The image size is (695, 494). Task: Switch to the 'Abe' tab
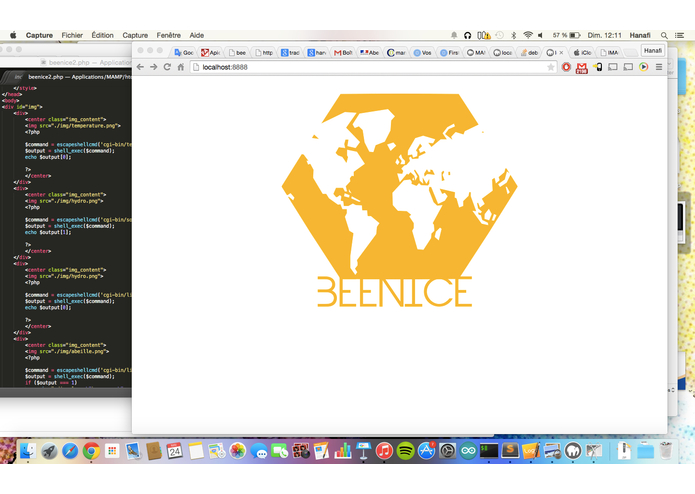370,53
